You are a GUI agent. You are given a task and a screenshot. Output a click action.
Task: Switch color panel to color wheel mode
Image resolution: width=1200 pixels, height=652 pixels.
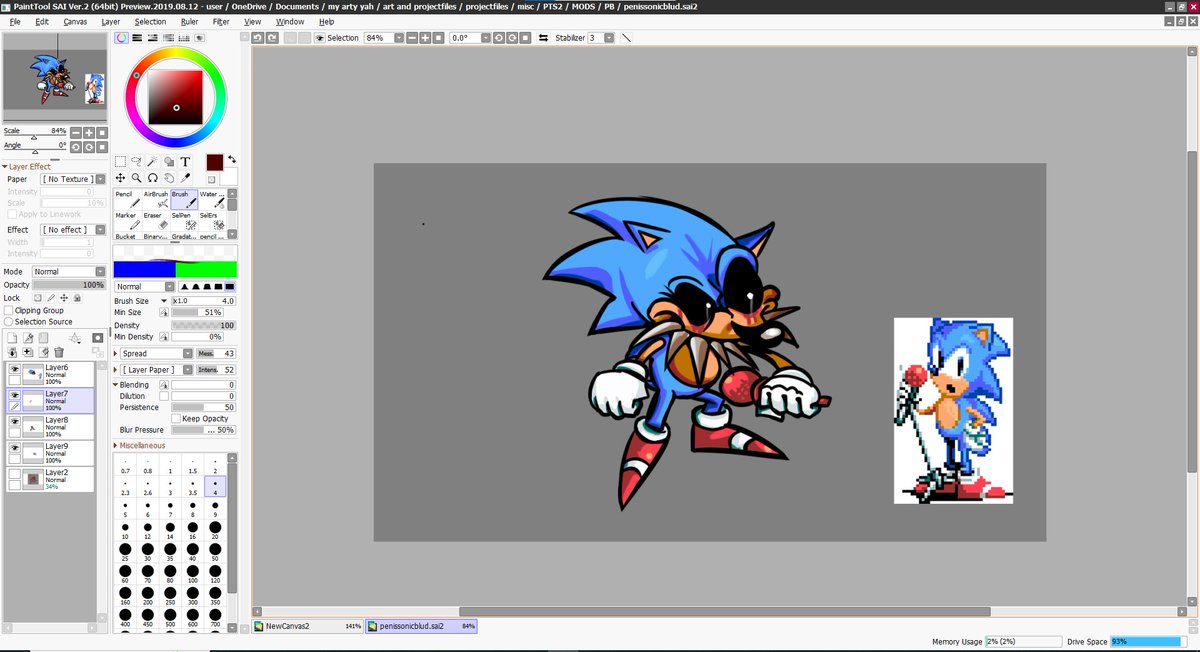click(x=121, y=37)
